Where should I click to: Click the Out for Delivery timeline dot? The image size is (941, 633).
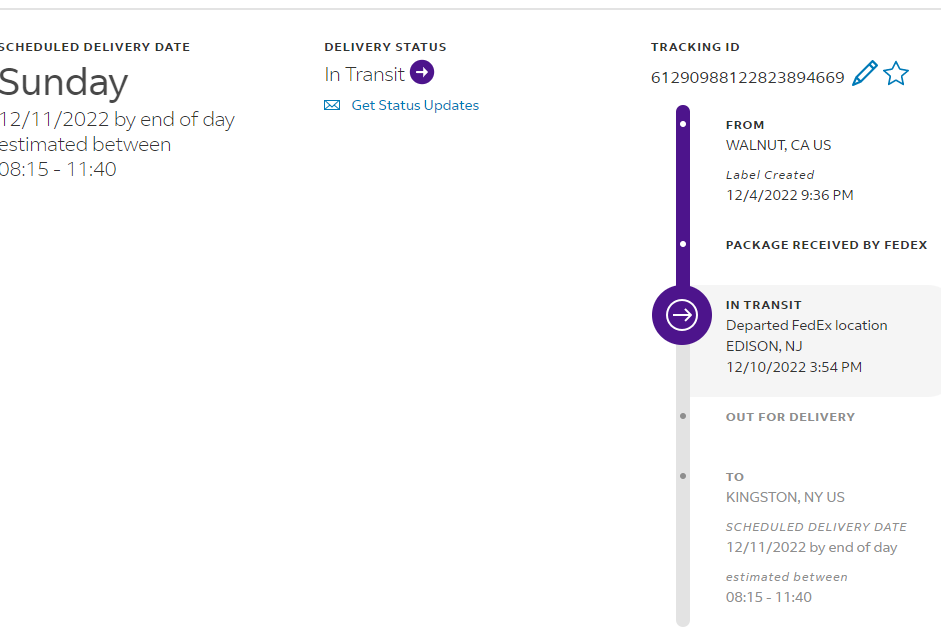click(x=683, y=416)
